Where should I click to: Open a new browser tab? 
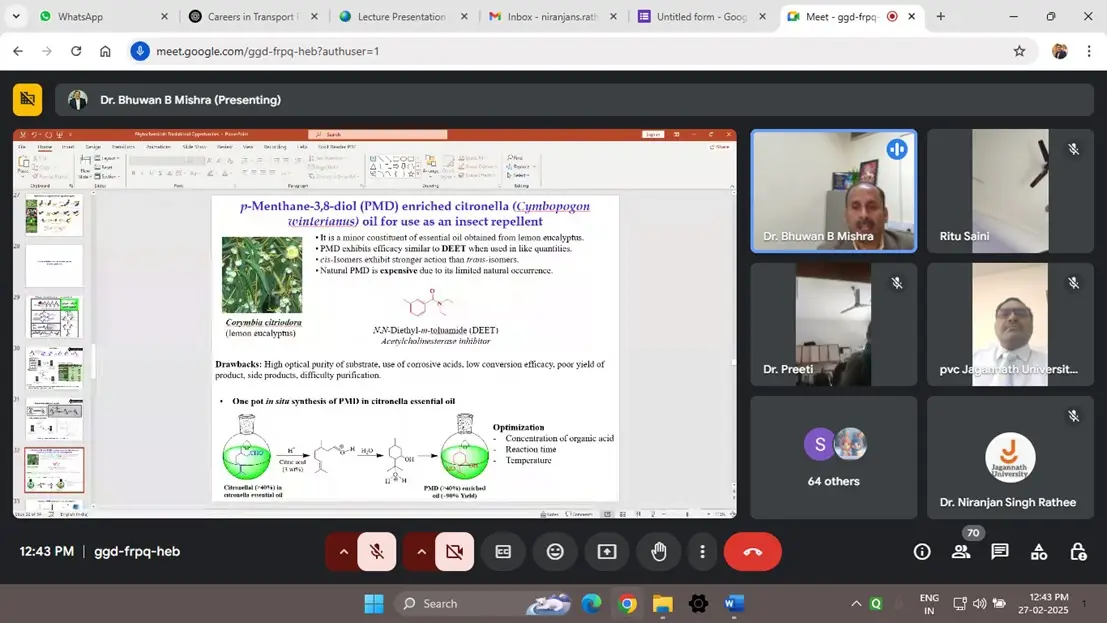940,16
